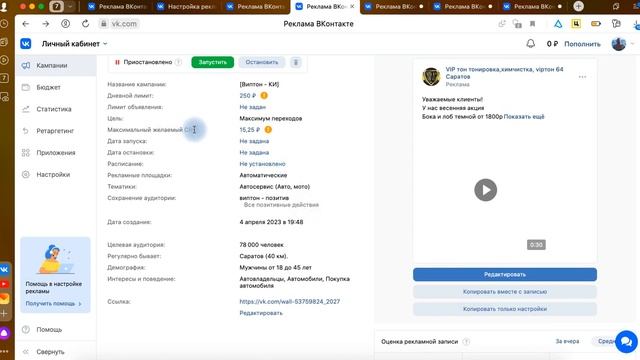
Task: Select the За вчера period
Action: point(567,341)
